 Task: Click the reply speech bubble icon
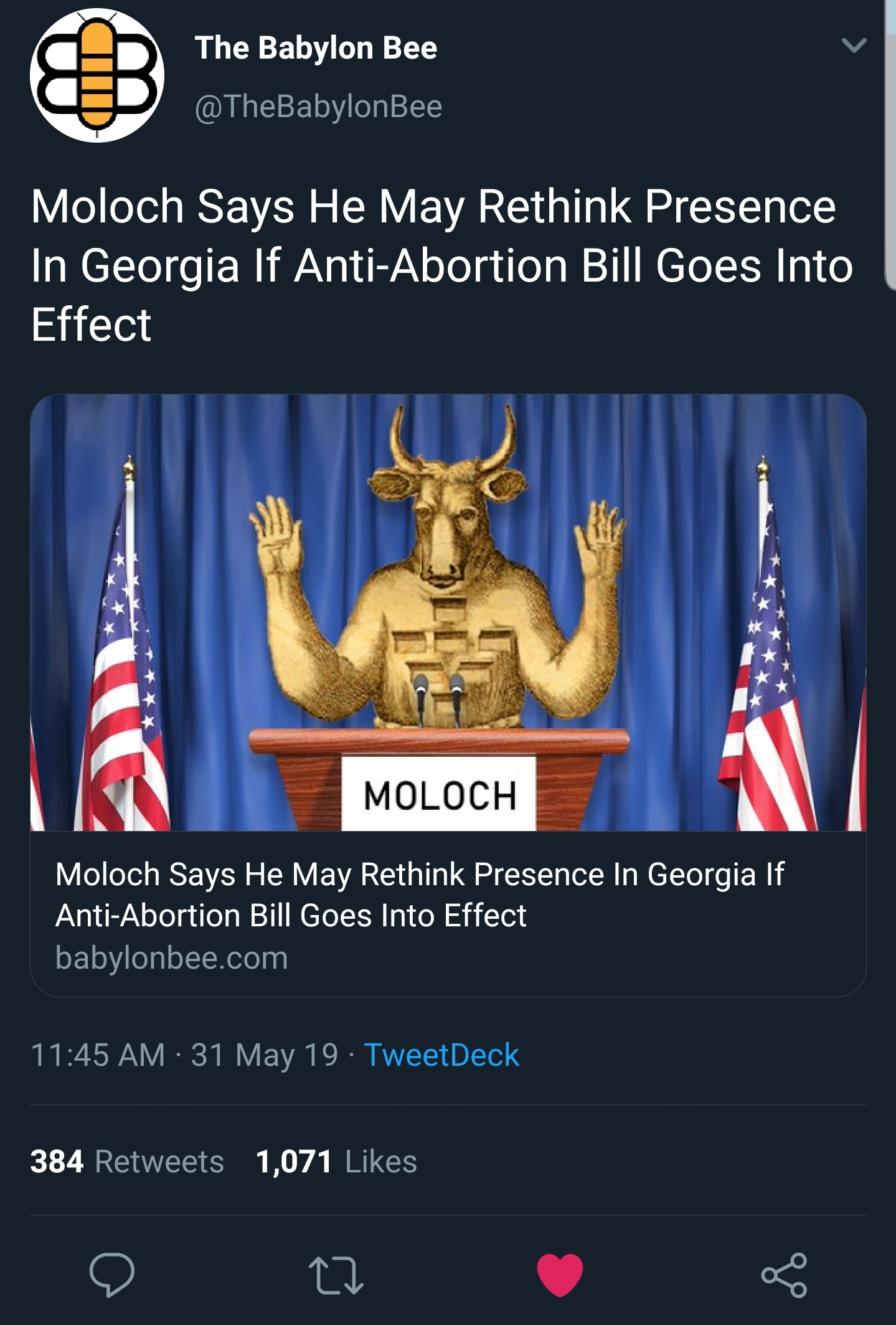[112, 1275]
